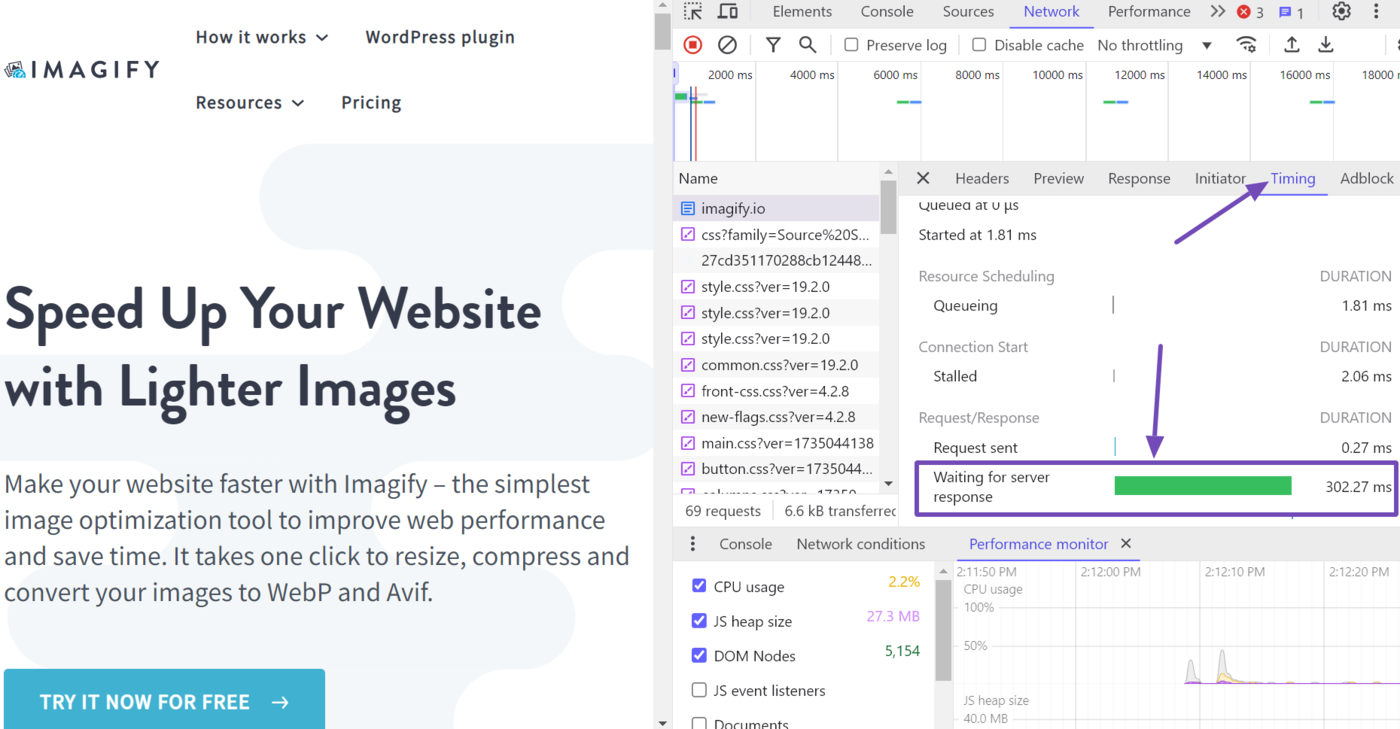Click the import HAR upload icon

pyautogui.click(x=1292, y=45)
